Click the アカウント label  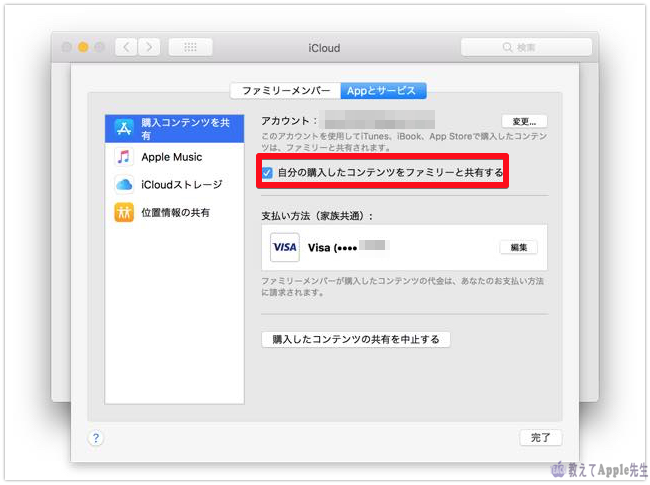pyautogui.click(x=289, y=121)
